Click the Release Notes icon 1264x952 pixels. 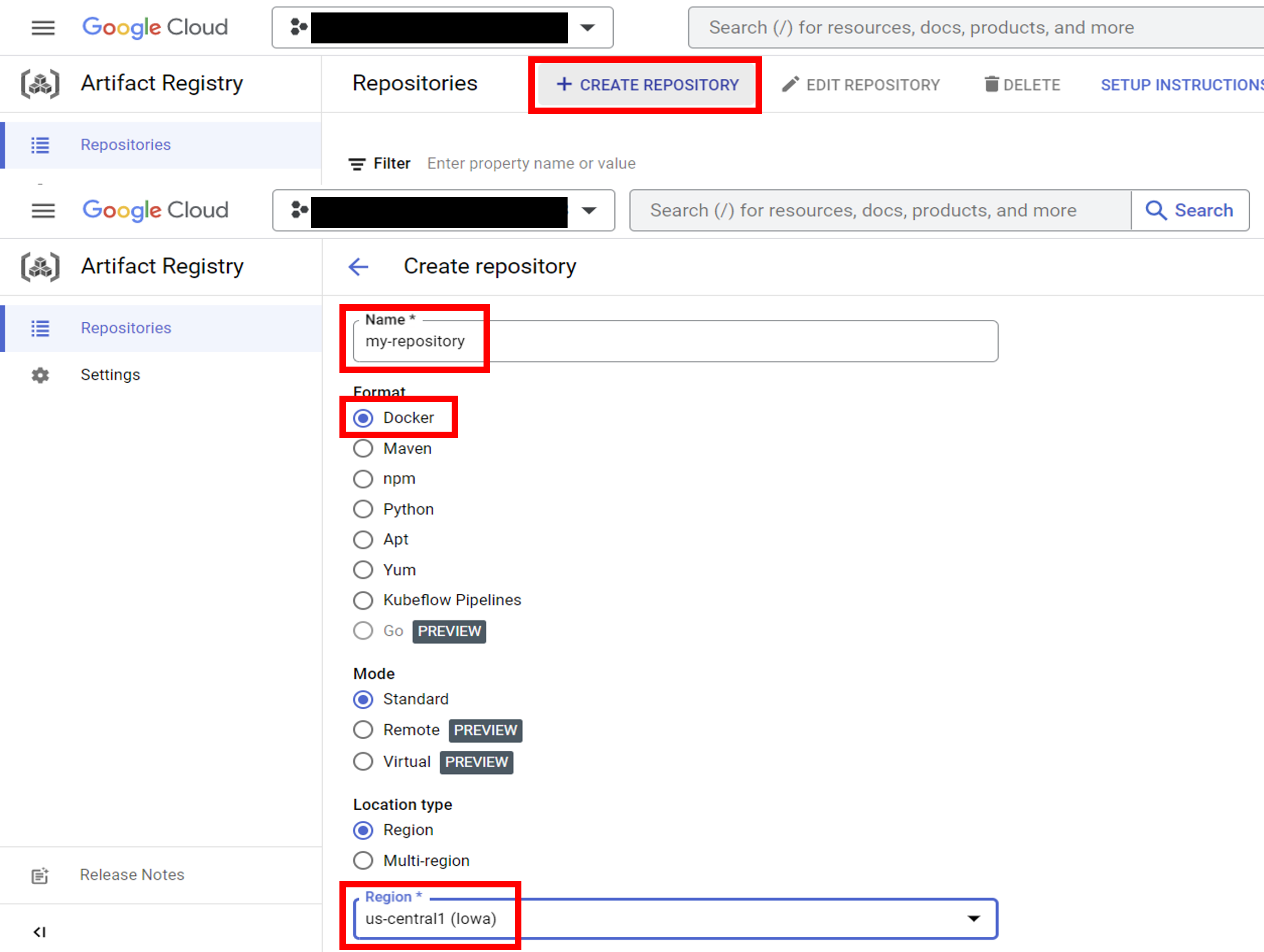pyautogui.click(x=40, y=875)
